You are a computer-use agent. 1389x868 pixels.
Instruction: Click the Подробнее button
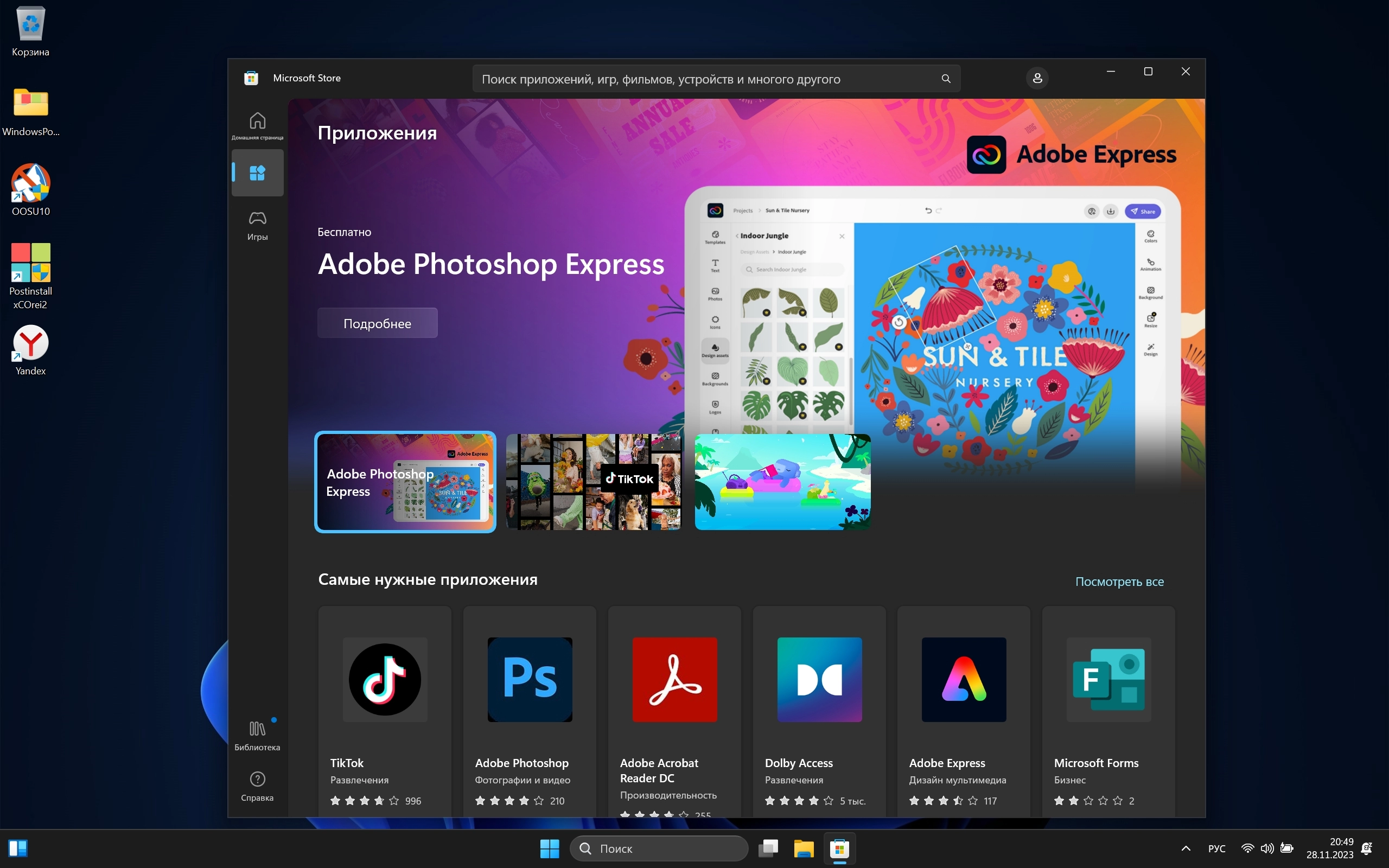(377, 323)
